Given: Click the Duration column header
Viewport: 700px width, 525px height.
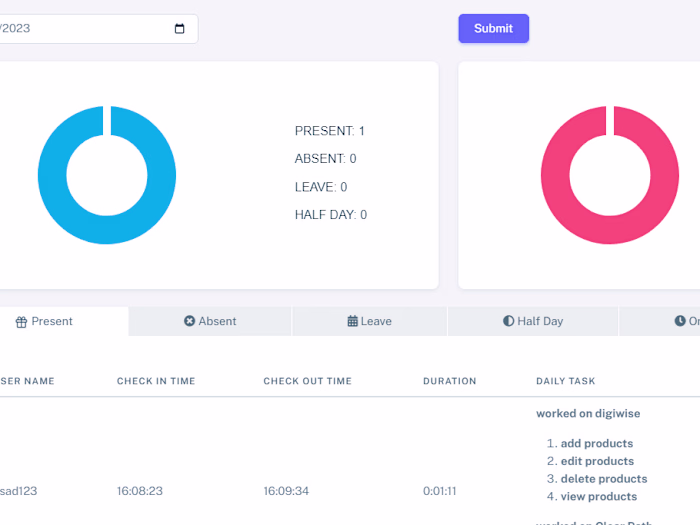Looking at the screenshot, I should [x=450, y=381].
